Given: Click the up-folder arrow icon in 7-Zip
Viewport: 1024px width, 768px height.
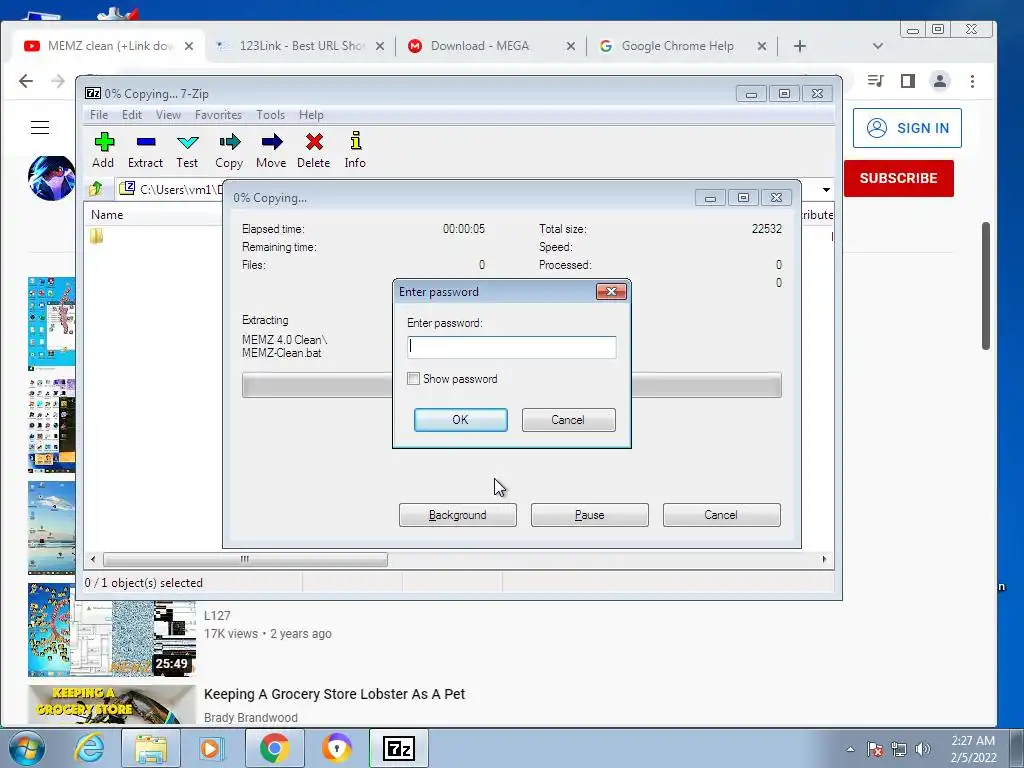Looking at the screenshot, I should click(x=96, y=189).
